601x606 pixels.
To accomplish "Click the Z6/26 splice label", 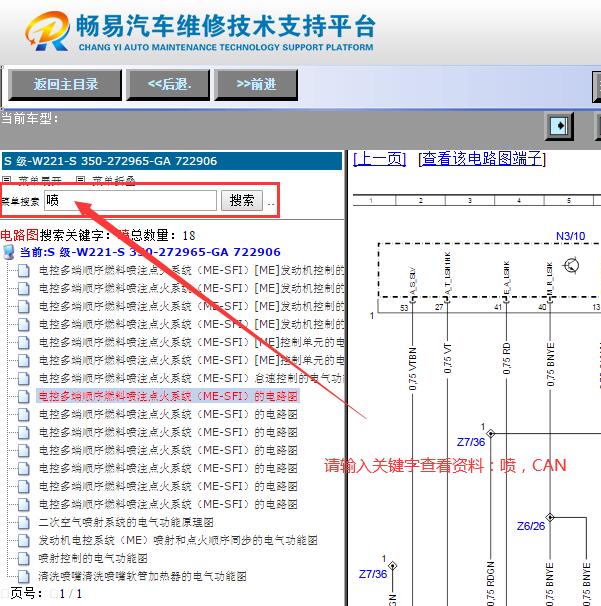I will pos(531,526).
